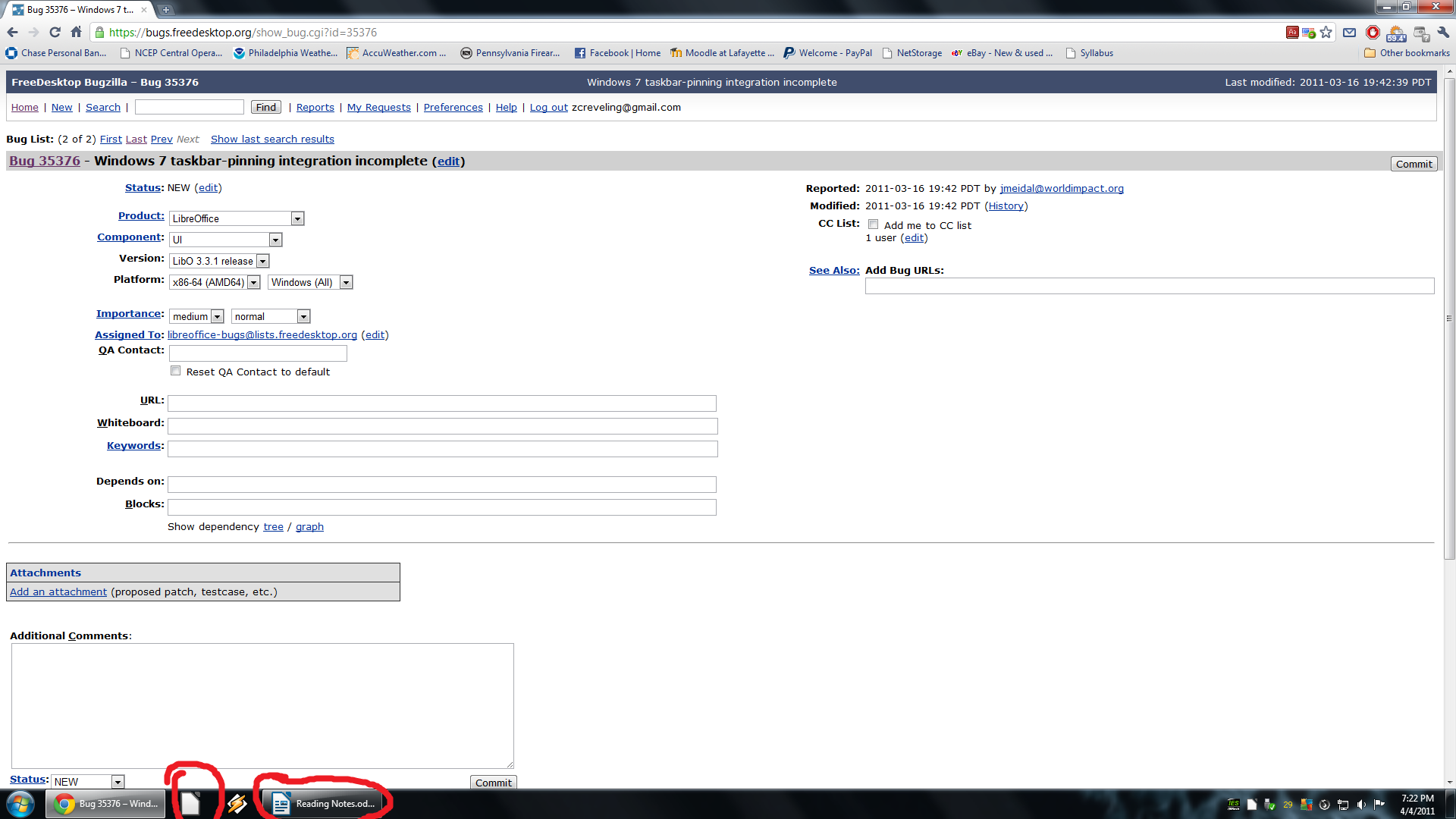Open the Chrome wrench settings menu

[1443, 33]
